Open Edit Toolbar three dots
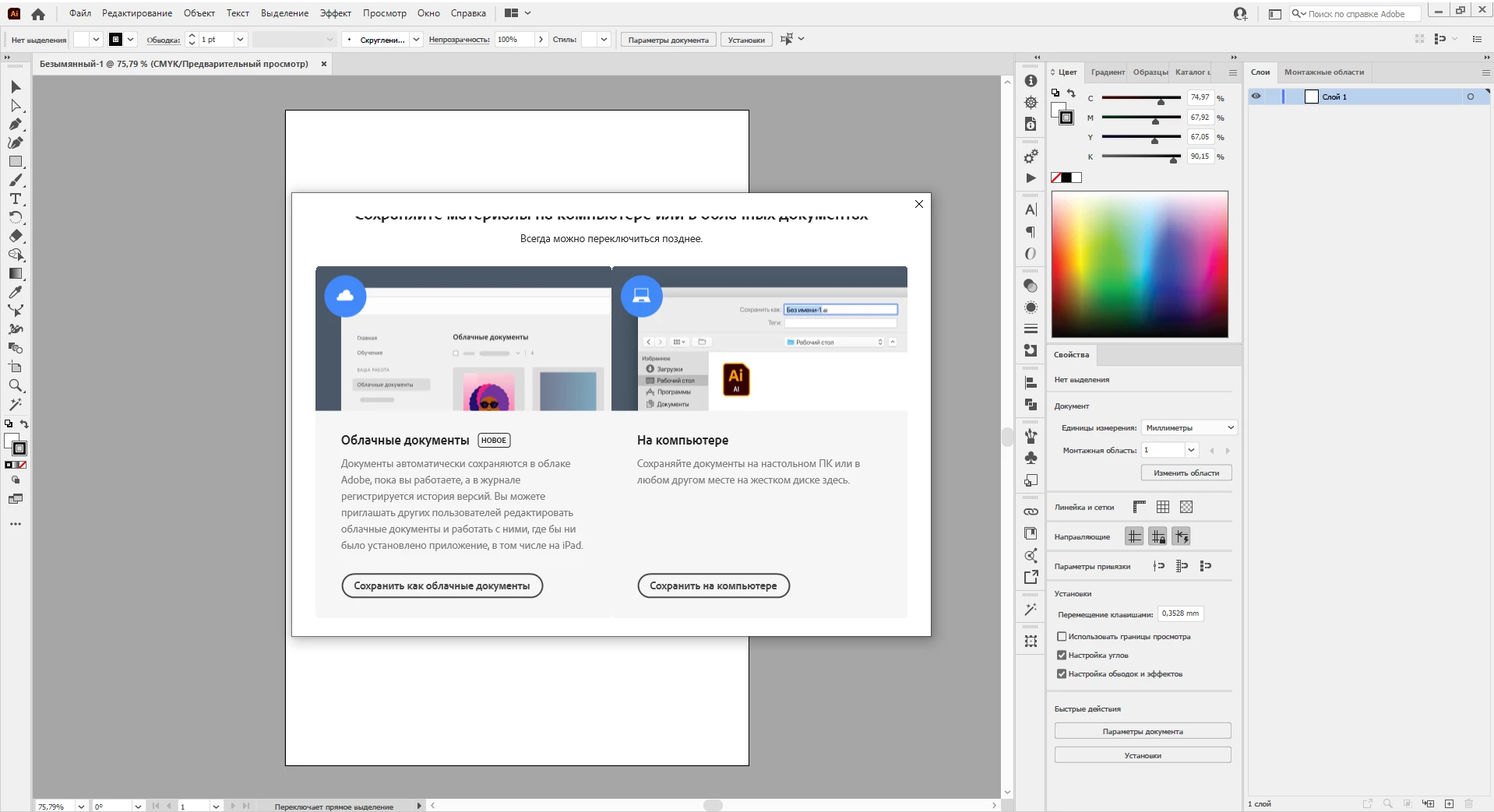This screenshot has width=1494, height=812. click(x=16, y=524)
